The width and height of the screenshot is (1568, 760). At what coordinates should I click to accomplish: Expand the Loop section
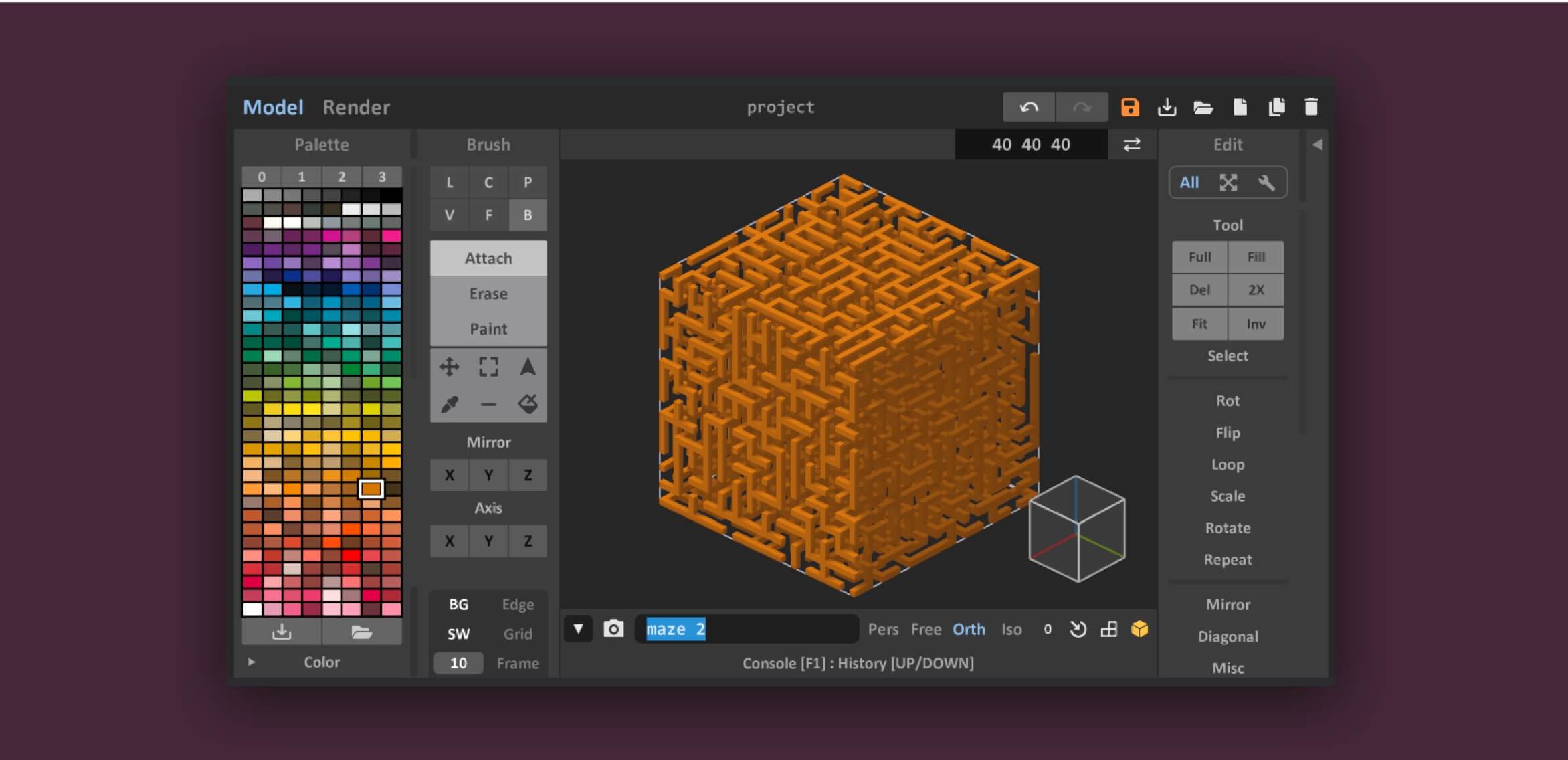point(1228,464)
